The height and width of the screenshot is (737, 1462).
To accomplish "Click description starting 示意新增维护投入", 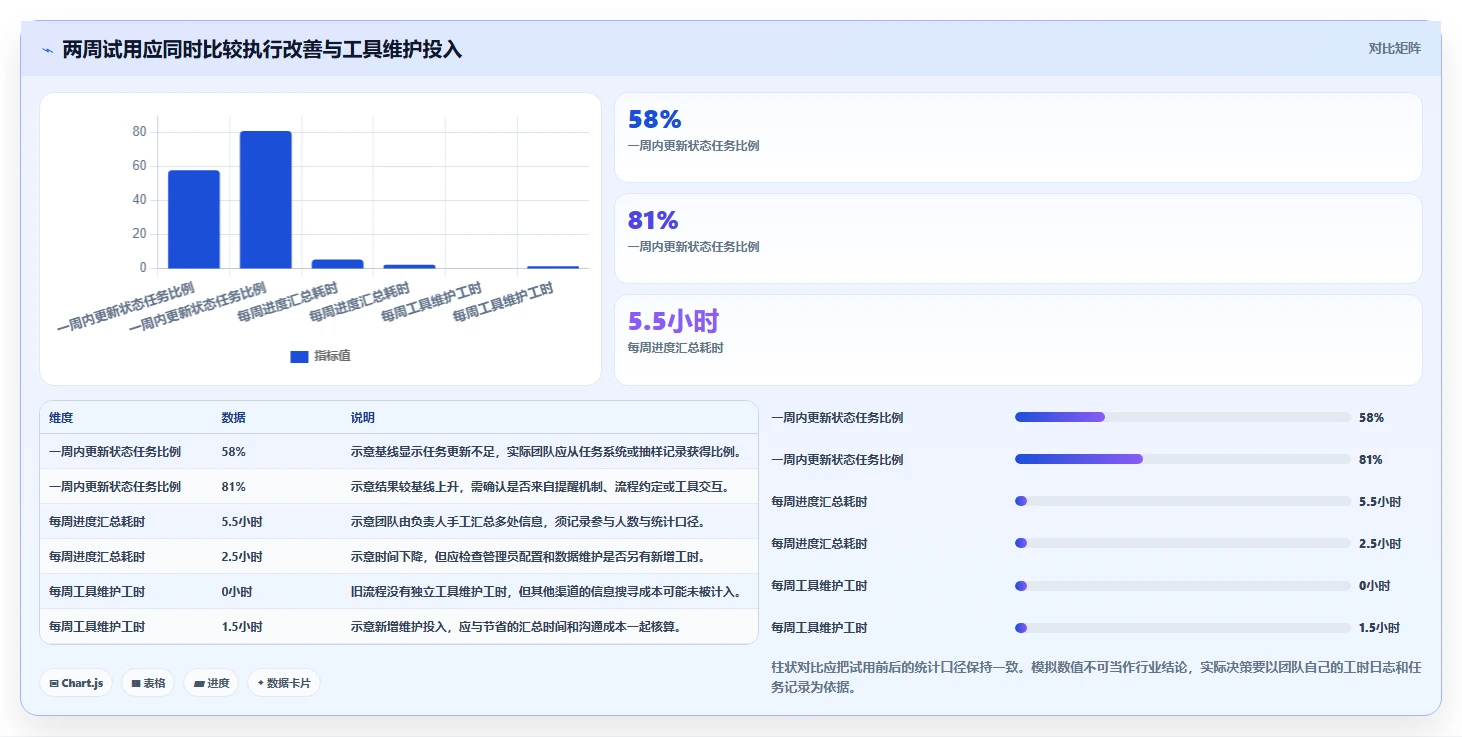I will pyautogui.click(x=516, y=627).
